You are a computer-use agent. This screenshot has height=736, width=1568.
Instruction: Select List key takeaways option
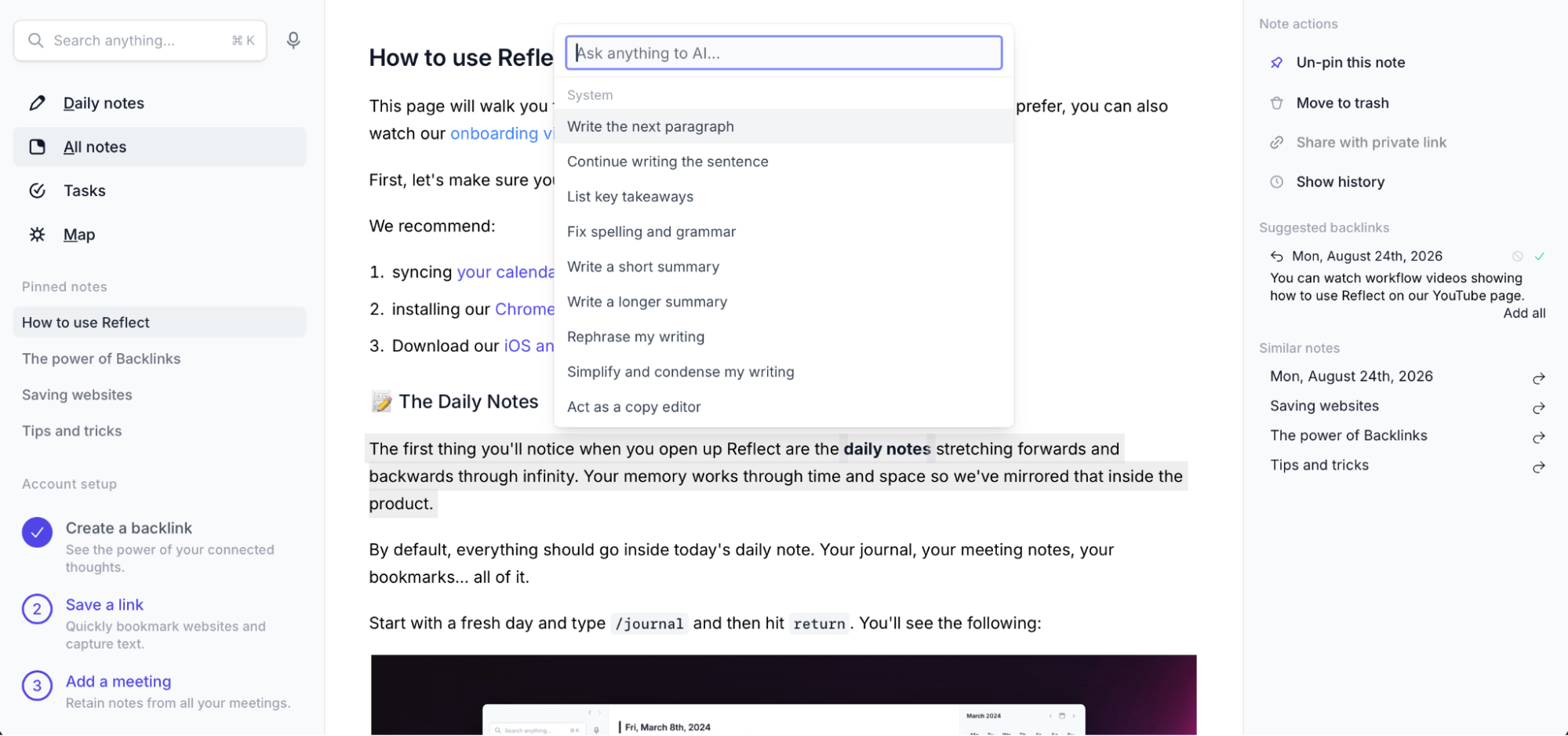(784, 197)
